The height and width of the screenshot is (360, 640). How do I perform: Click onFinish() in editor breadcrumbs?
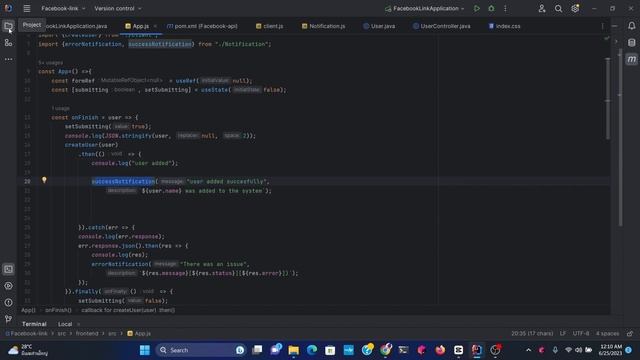58,310
